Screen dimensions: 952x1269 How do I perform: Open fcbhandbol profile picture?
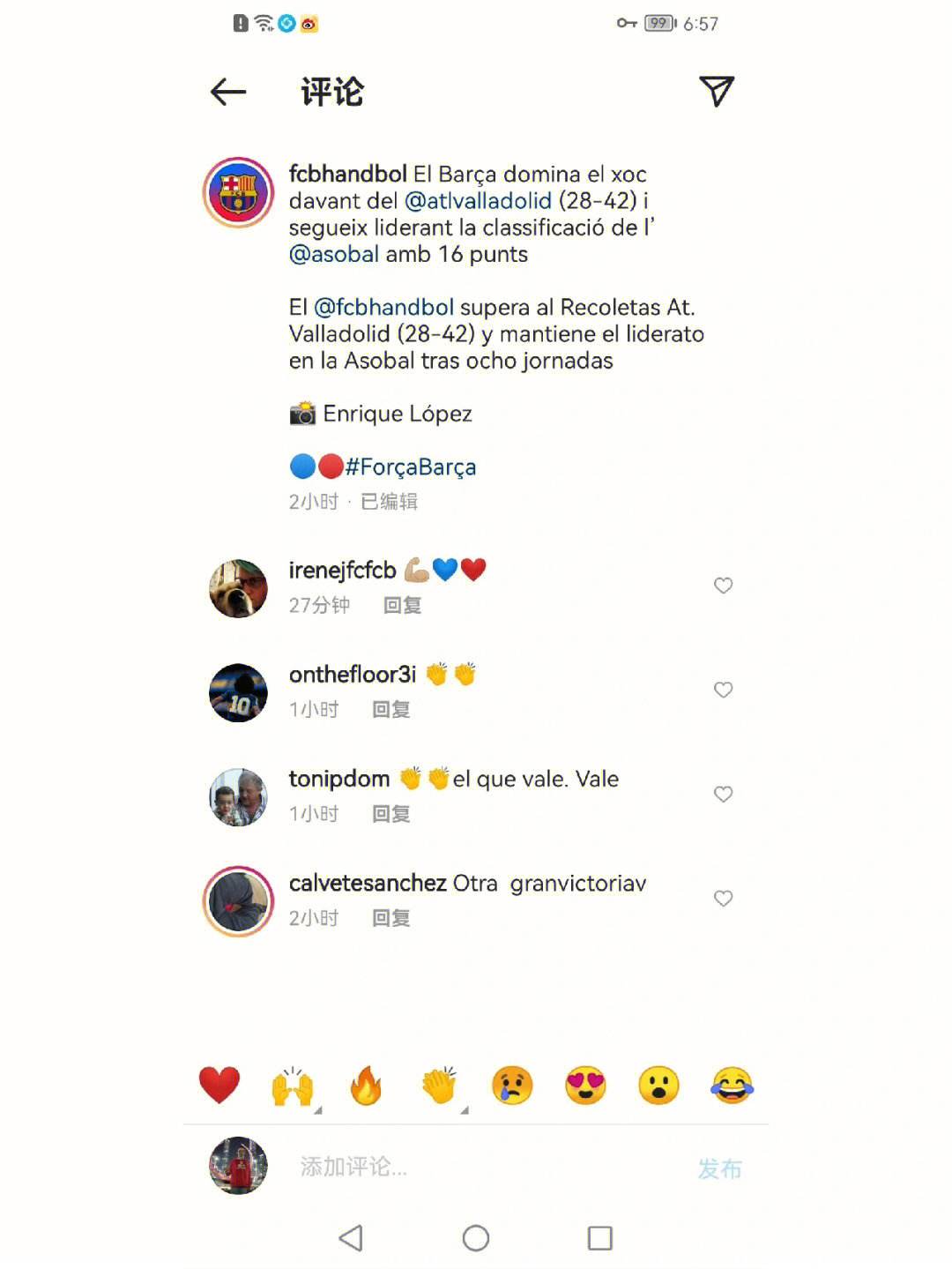tap(238, 192)
